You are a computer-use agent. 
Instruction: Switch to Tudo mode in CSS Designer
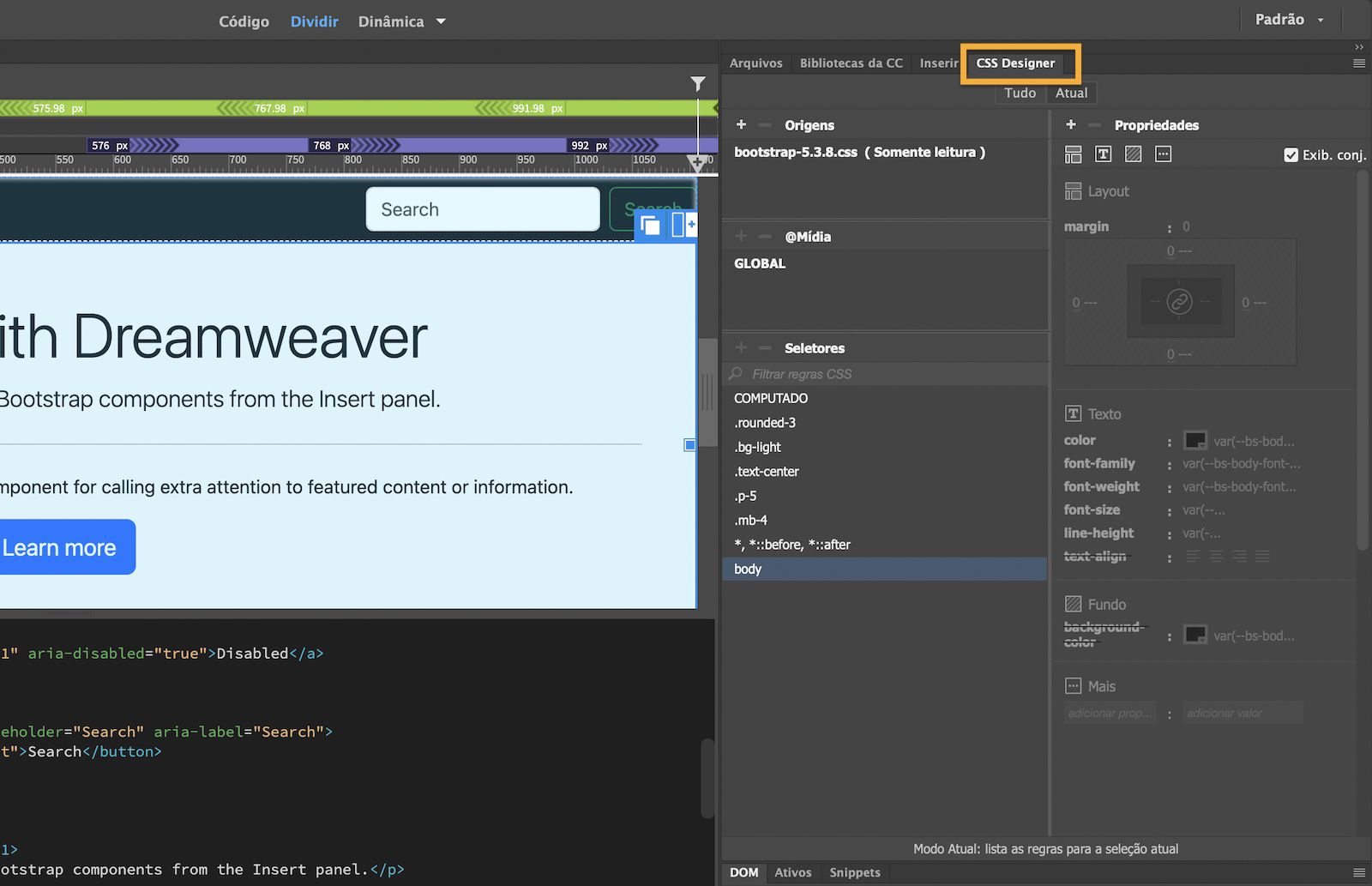pyautogui.click(x=1020, y=93)
